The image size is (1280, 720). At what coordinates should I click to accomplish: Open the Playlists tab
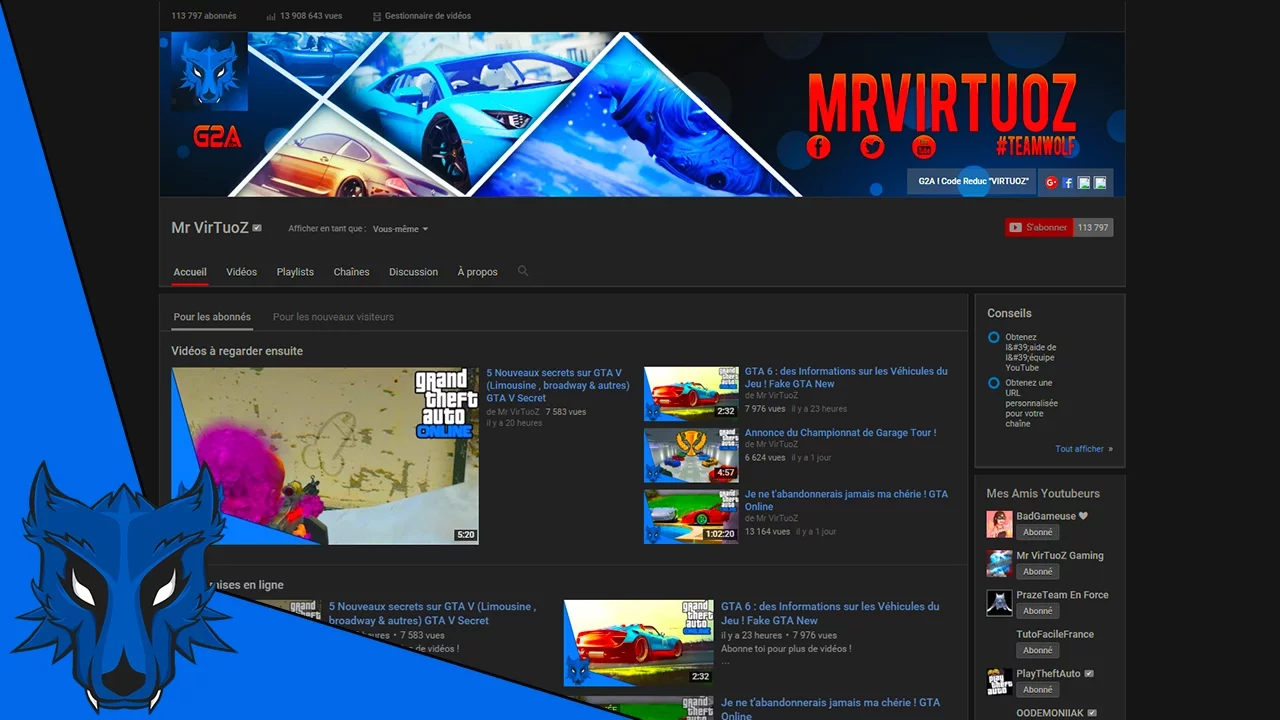(x=295, y=272)
